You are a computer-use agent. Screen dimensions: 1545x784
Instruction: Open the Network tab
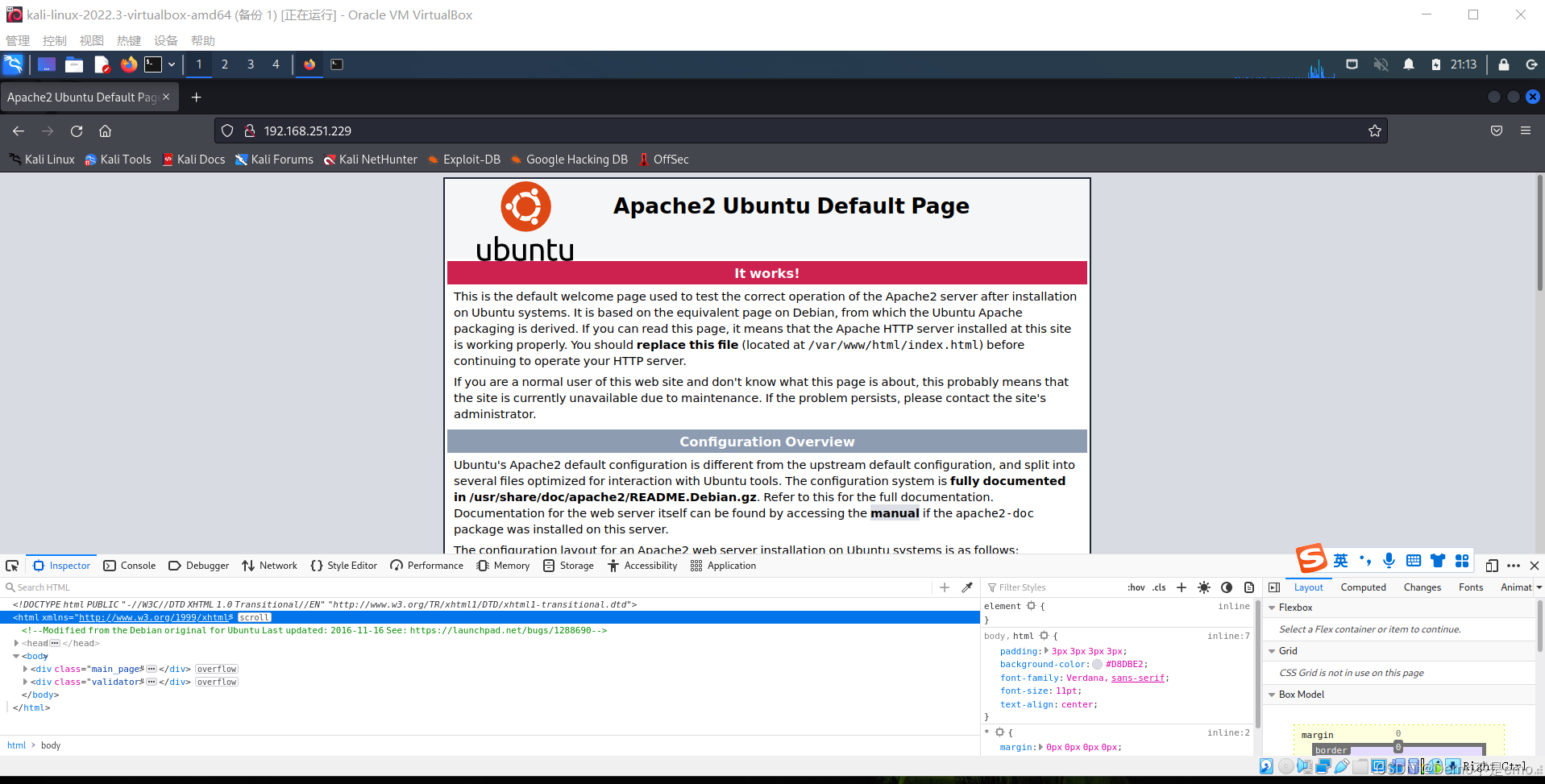270,566
